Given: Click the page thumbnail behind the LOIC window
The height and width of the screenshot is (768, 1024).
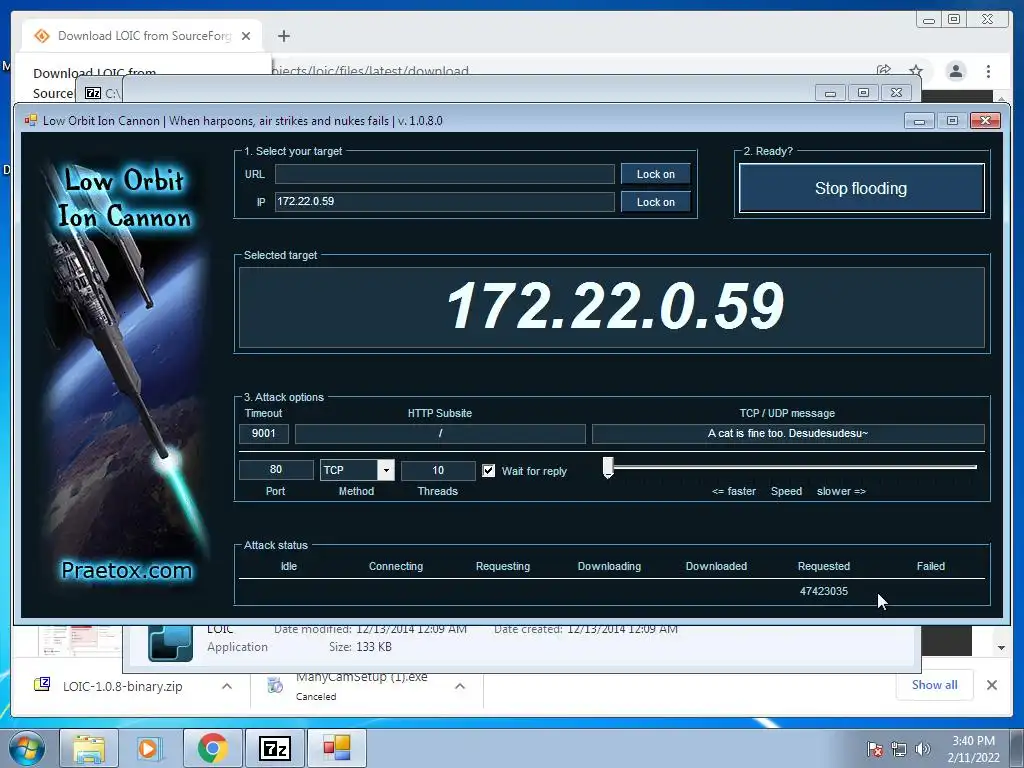Looking at the screenshot, I should [x=79, y=641].
